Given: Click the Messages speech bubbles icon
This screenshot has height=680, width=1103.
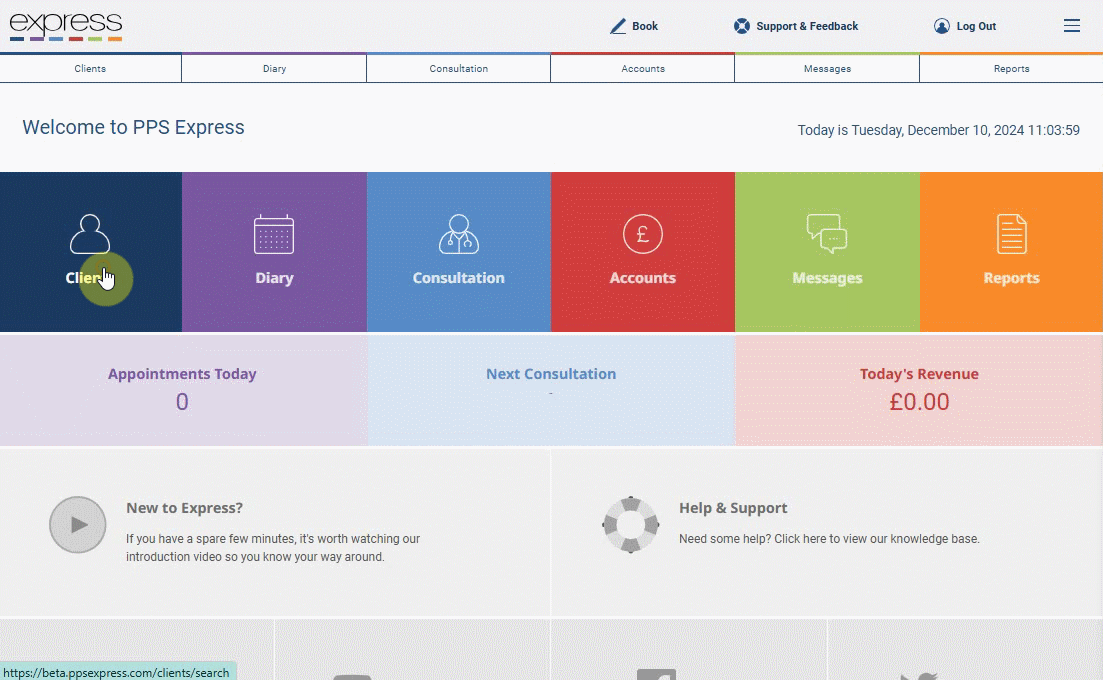Looking at the screenshot, I should (827, 234).
